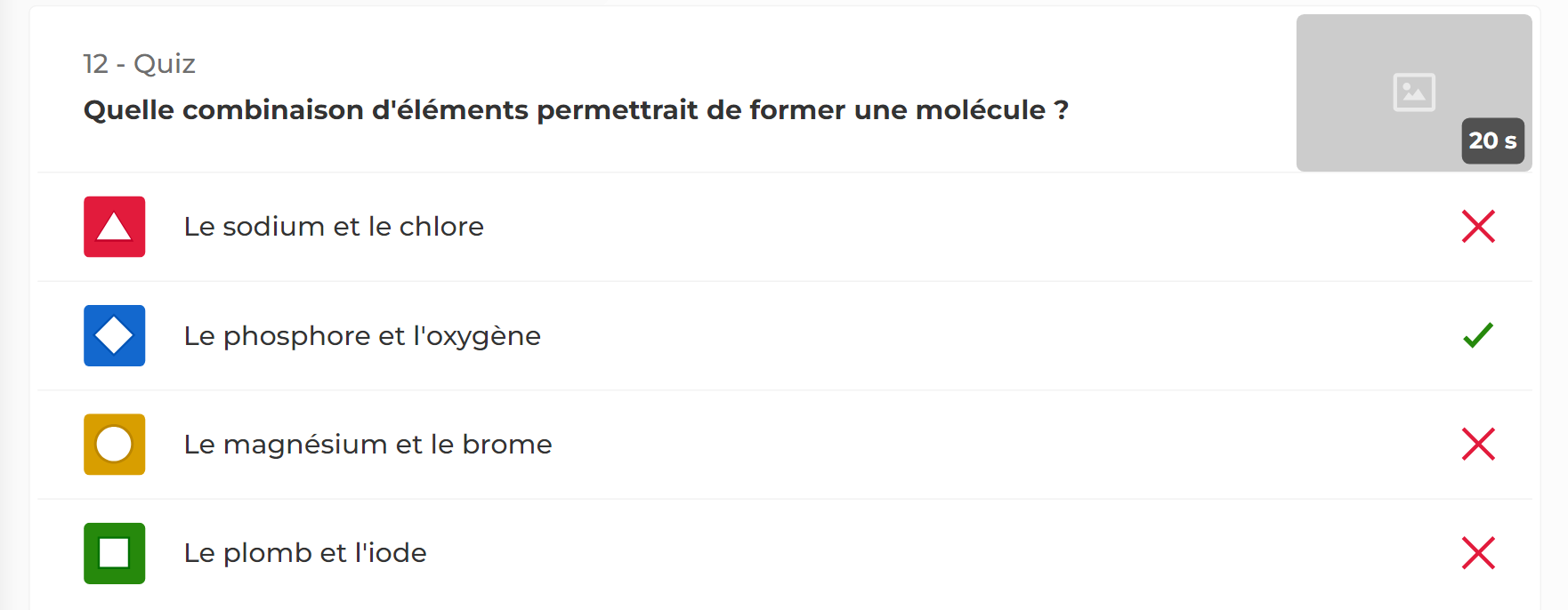Select answer text 'Le plomb et l'iode'

(x=304, y=553)
